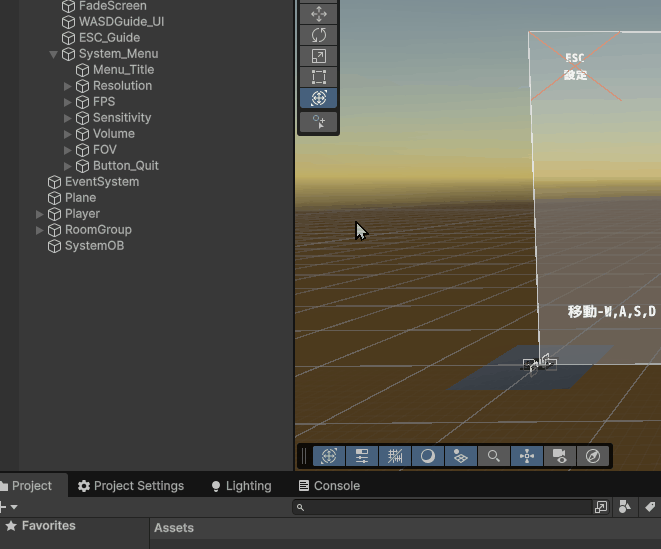This screenshot has width=661, height=549.
Task: Click the compass icon in bottom scene toolbar
Action: tap(593, 456)
